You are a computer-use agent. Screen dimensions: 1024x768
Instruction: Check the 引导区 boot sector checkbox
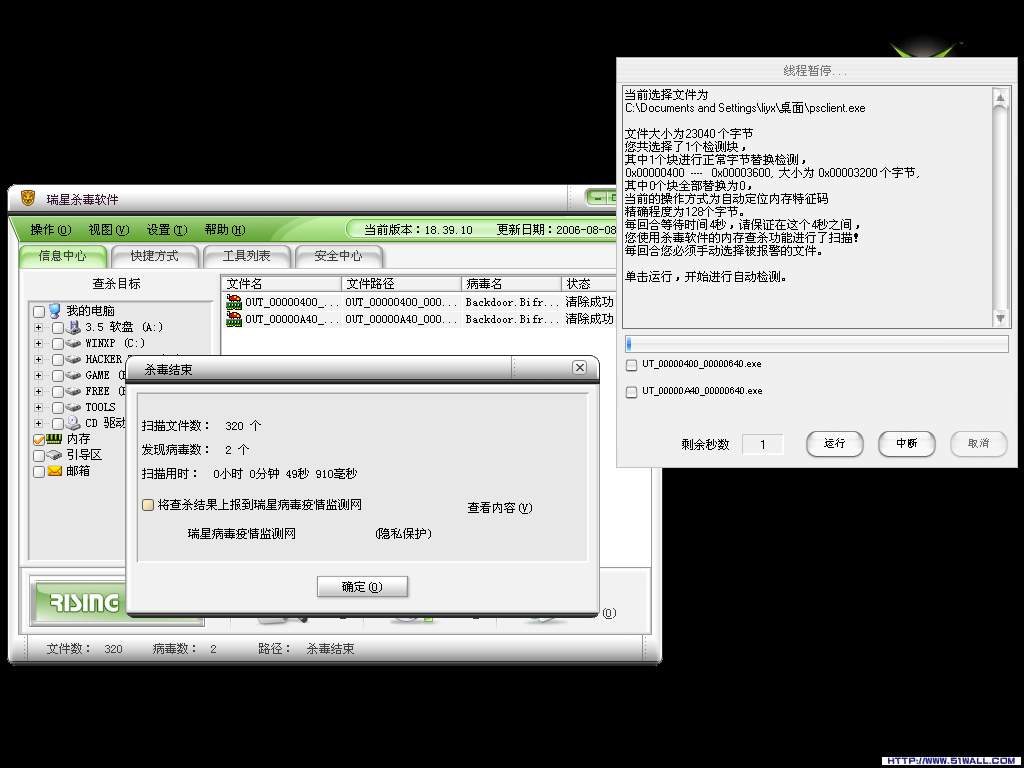click(x=39, y=455)
